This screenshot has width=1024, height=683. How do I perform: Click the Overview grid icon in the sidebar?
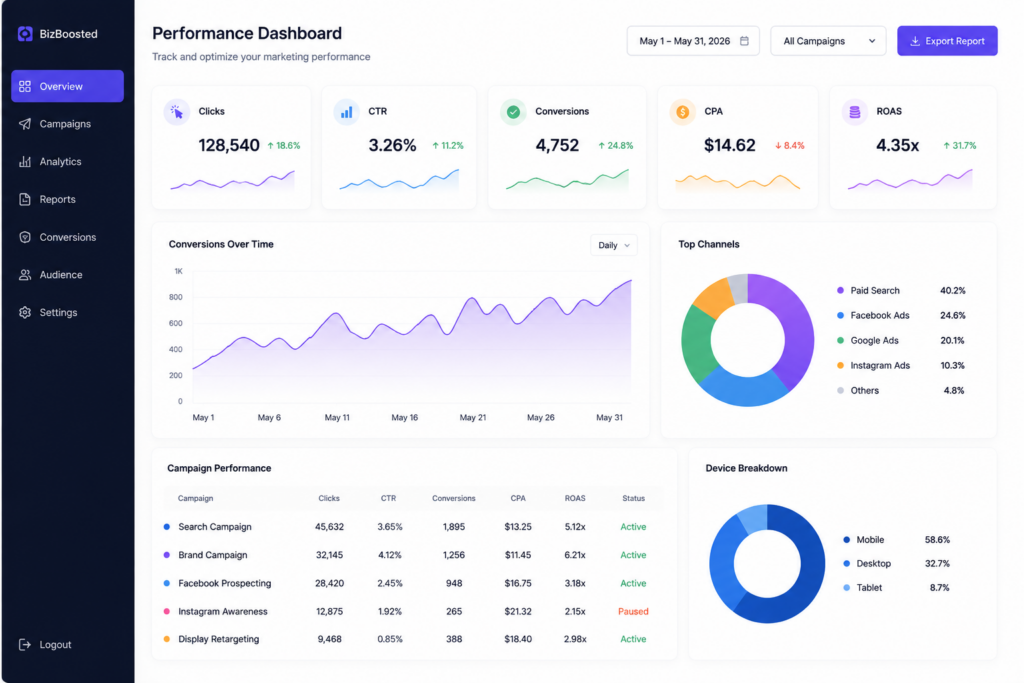(x=25, y=86)
